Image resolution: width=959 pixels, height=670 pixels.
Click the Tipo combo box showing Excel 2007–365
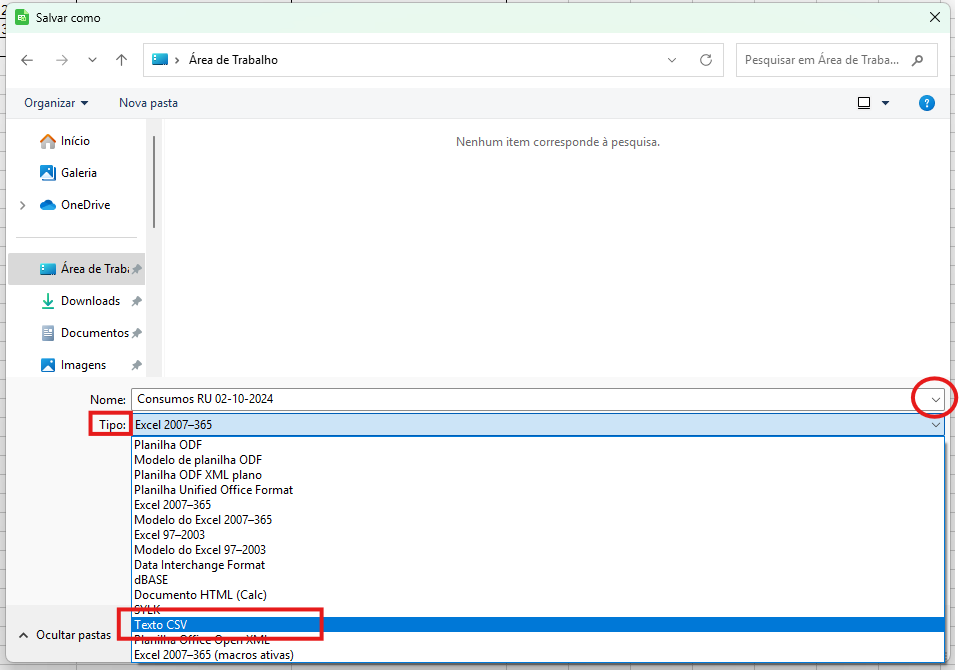click(x=538, y=425)
